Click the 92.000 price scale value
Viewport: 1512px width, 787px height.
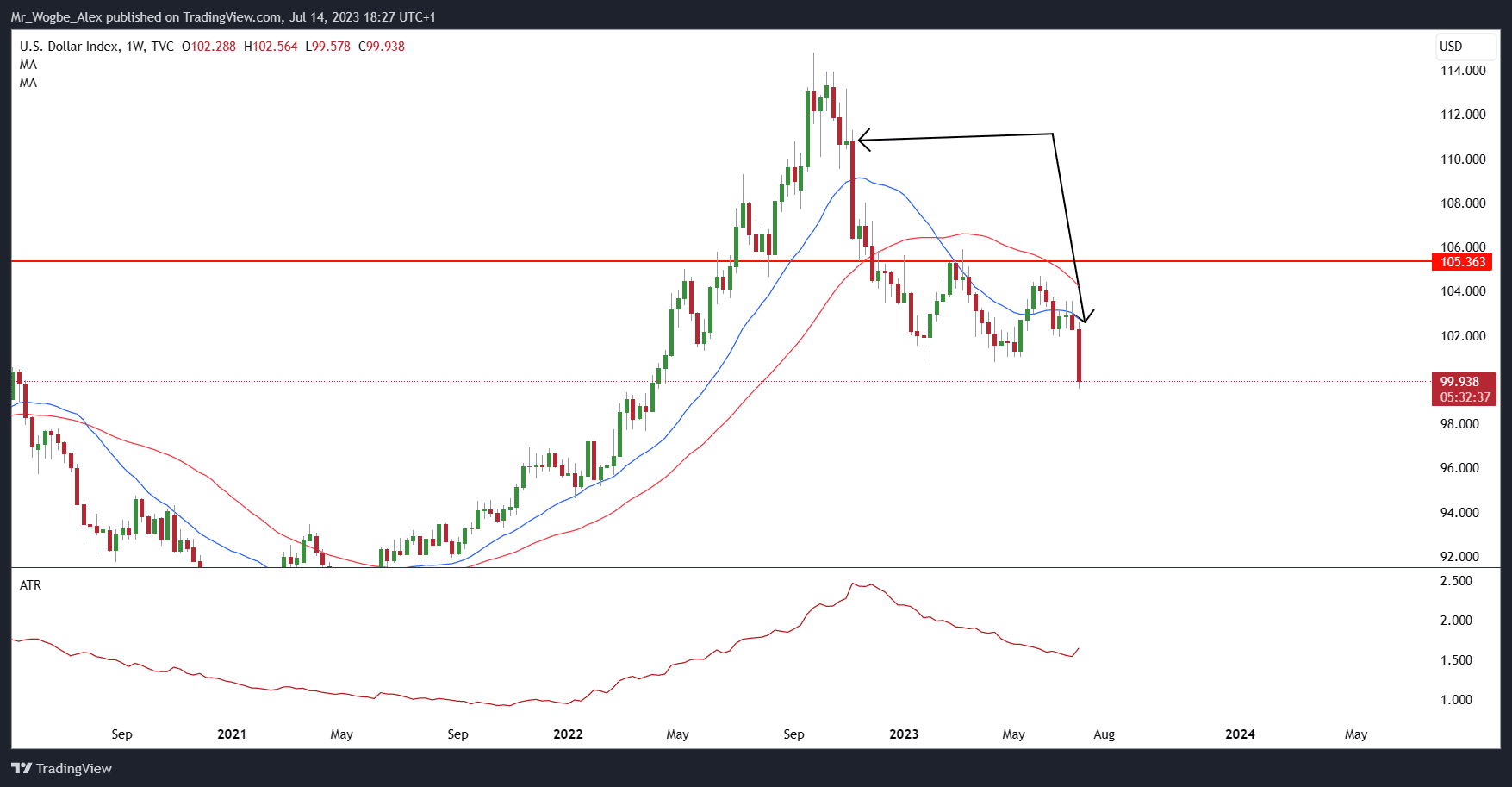(x=1459, y=557)
